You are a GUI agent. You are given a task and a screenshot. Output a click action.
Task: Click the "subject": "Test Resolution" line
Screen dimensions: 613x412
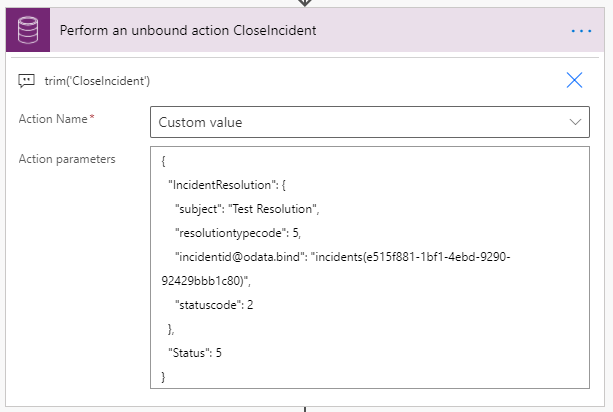246,209
